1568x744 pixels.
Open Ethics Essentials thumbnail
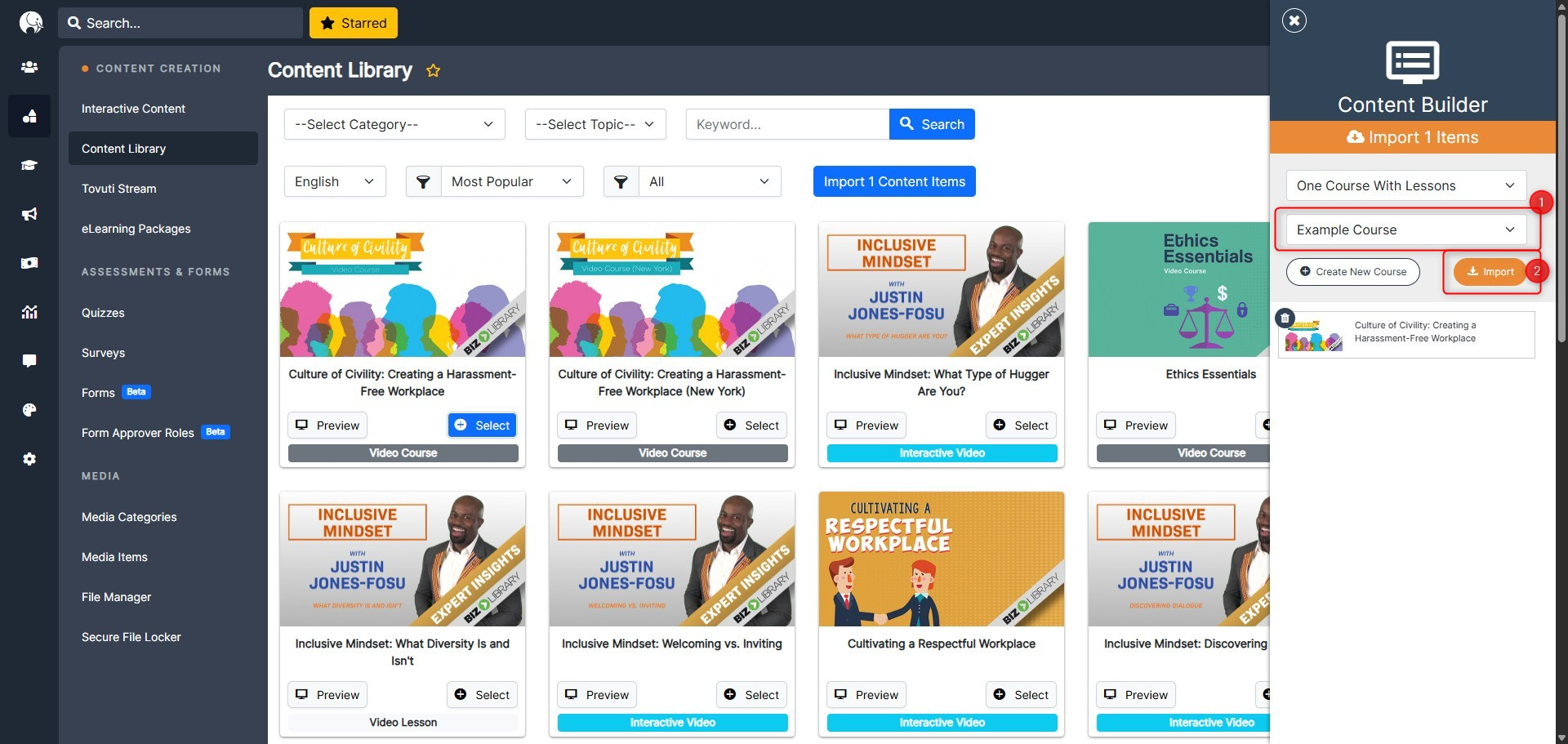click(x=1179, y=289)
